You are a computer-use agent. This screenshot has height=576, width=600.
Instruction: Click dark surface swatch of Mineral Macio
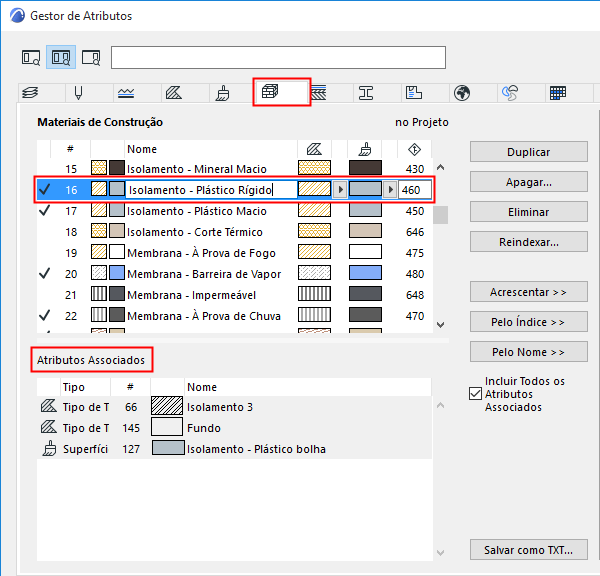pos(365,168)
